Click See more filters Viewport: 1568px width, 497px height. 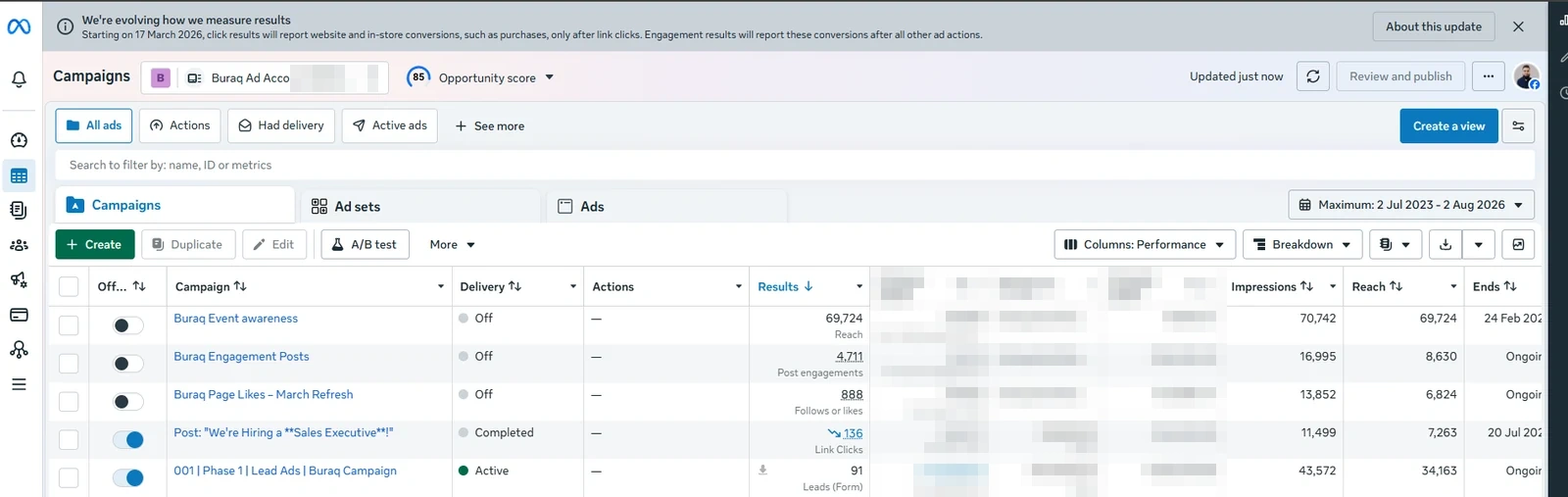489,125
